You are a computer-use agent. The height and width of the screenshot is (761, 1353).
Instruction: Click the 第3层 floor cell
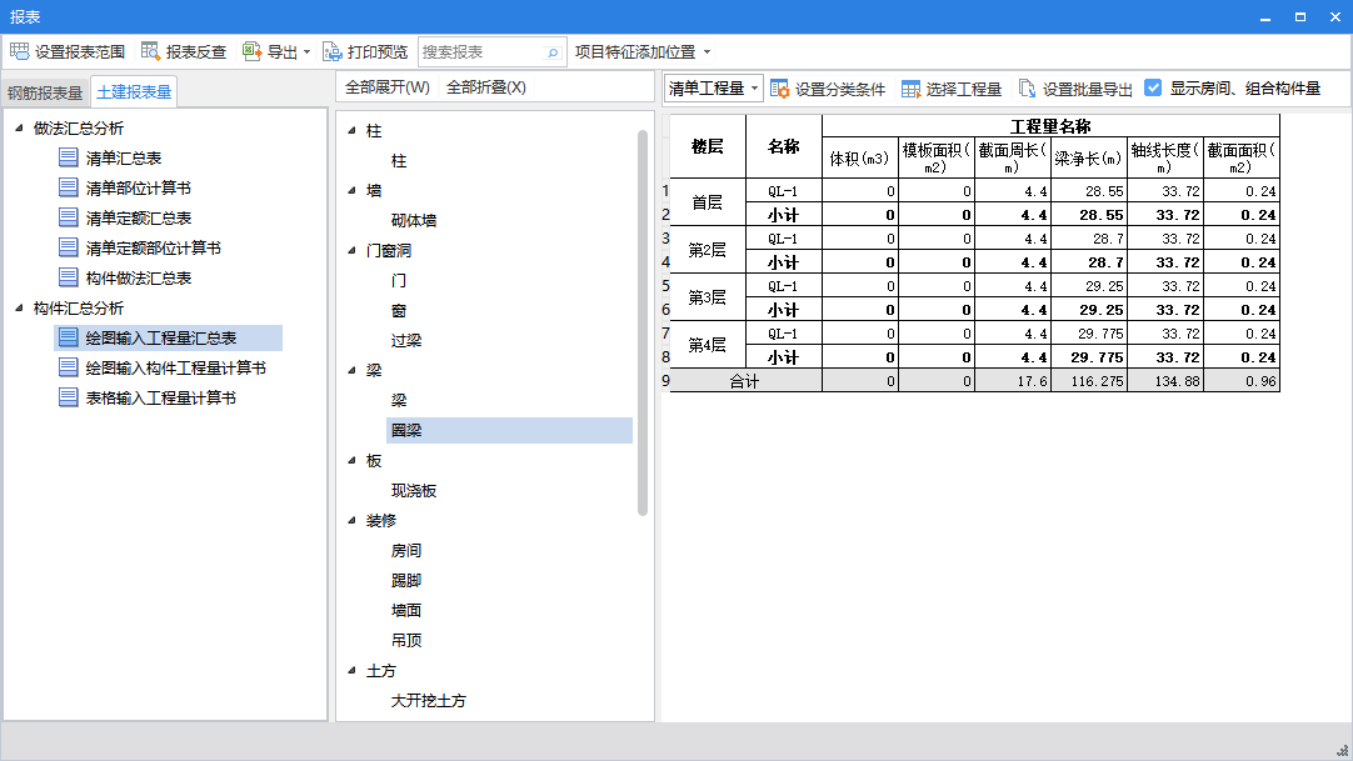pyautogui.click(x=707, y=297)
